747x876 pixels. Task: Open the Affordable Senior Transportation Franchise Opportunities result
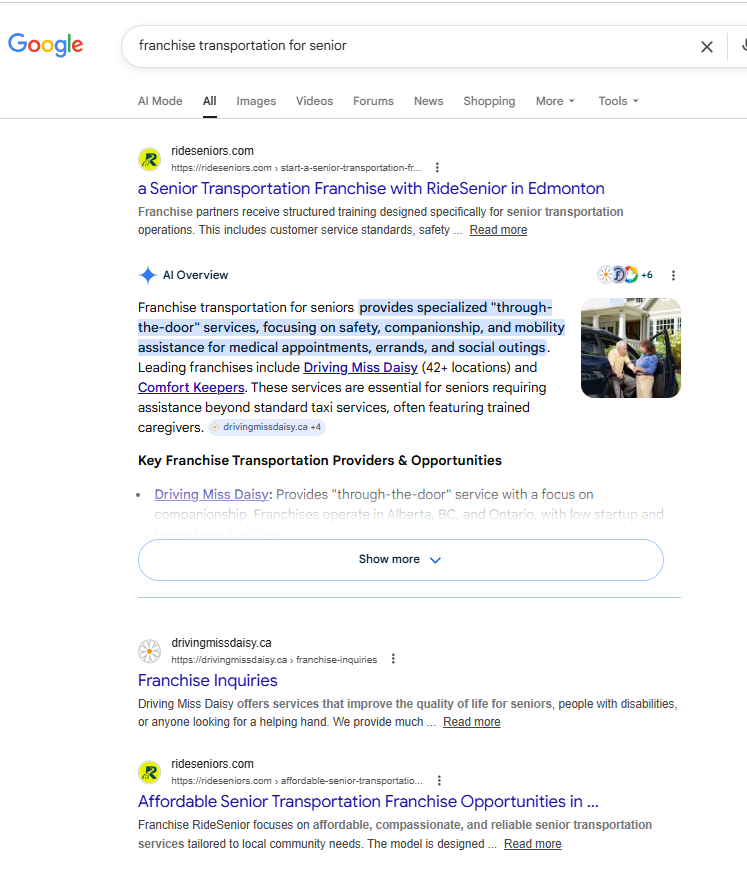pyautogui.click(x=368, y=802)
